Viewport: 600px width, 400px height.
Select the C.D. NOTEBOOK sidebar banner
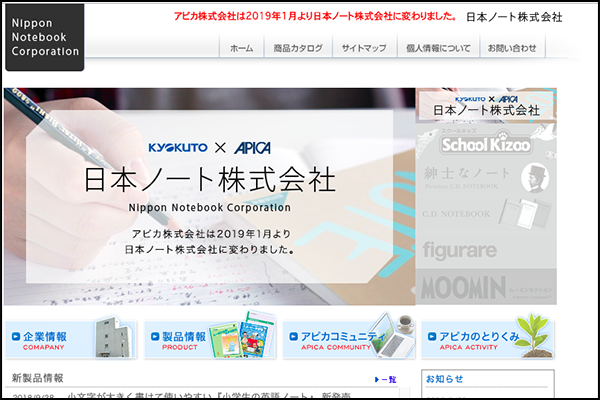point(486,214)
